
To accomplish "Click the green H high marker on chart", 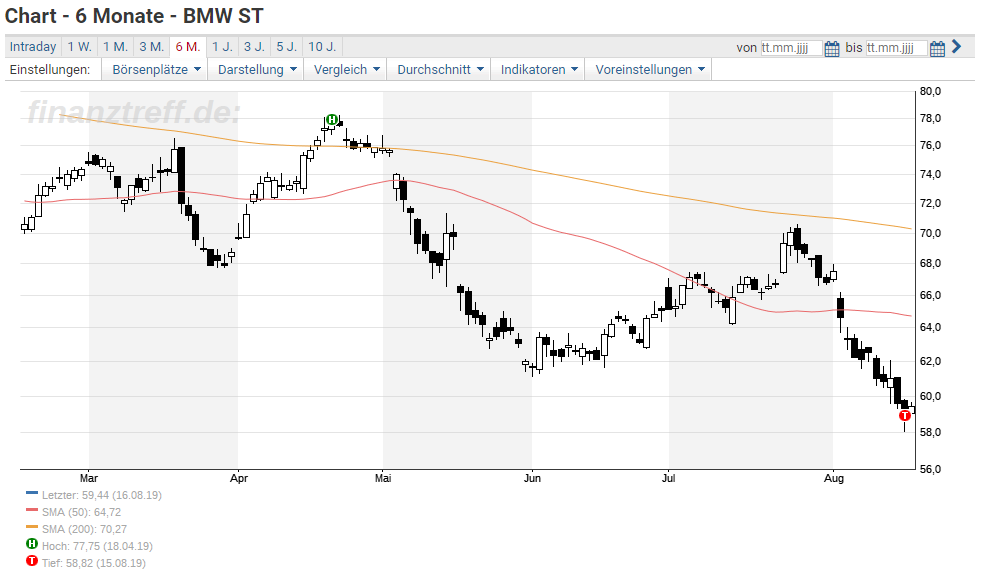I will point(332,119).
